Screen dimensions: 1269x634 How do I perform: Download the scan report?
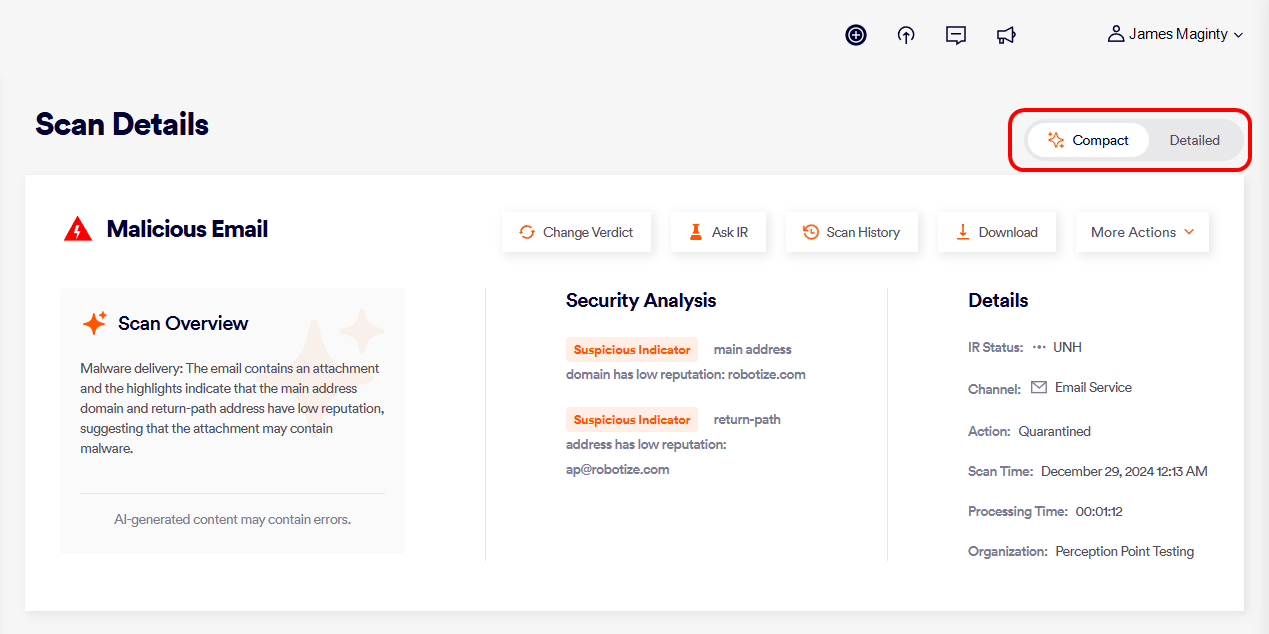click(x=996, y=232)
